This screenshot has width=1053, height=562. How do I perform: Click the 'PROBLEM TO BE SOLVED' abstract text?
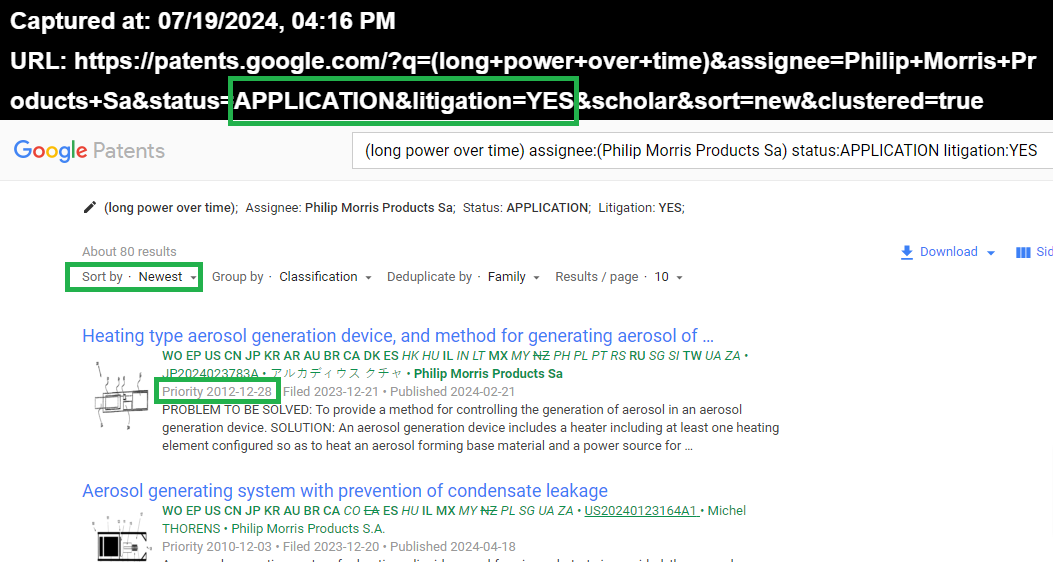click(x=236, y=410)
